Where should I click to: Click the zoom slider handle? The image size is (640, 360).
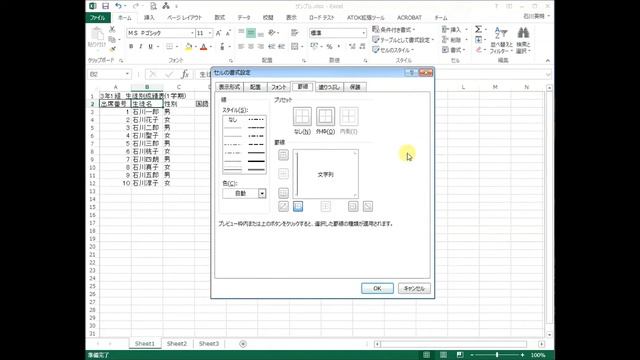pyautogui.click(x=497, y=355)
